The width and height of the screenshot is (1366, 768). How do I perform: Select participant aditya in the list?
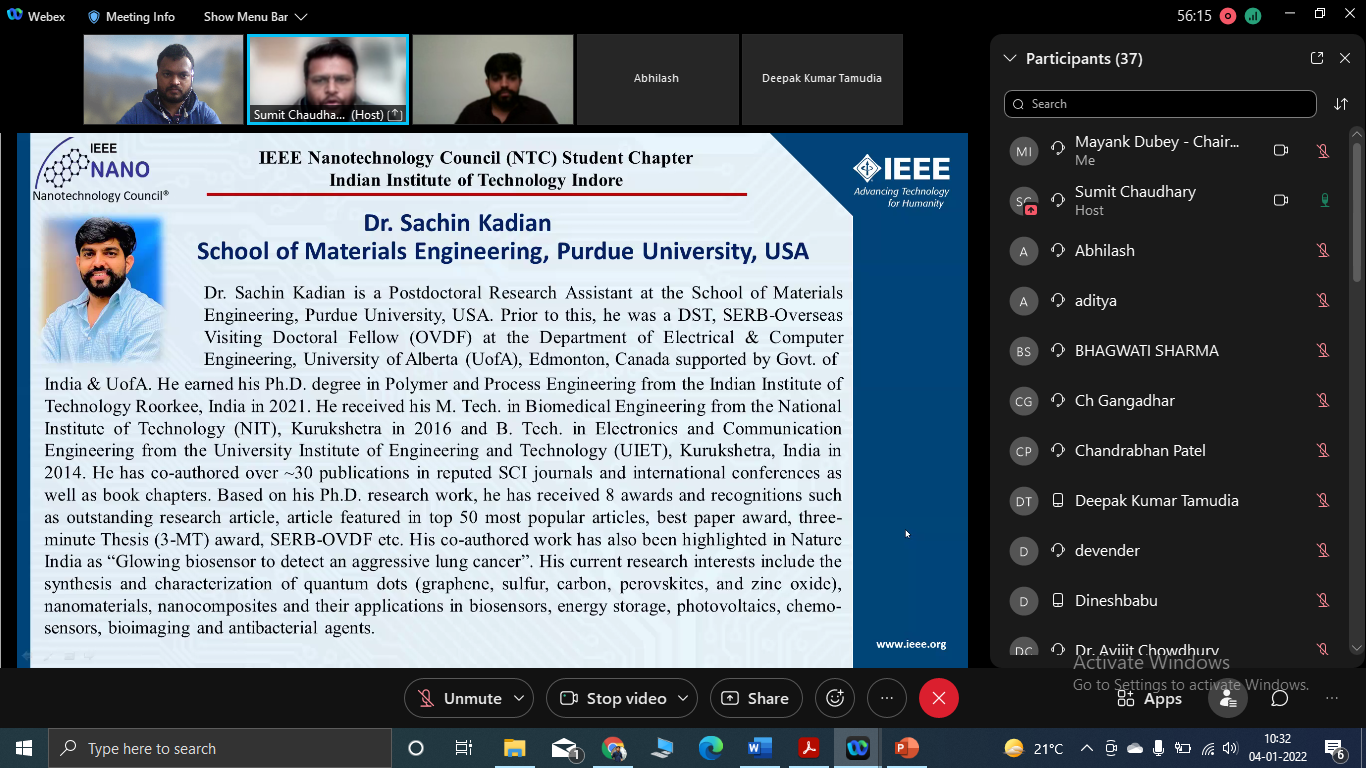[1172, 300]
